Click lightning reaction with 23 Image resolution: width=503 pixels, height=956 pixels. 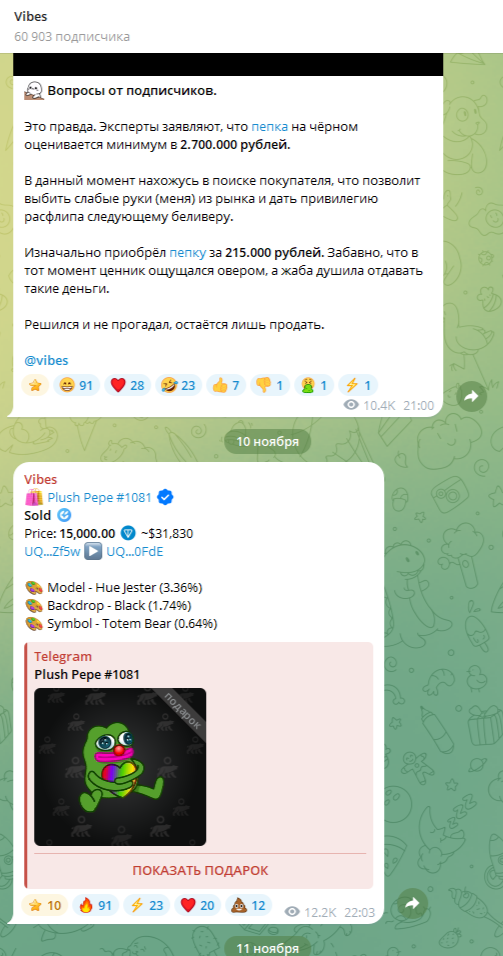click(147, 905)
